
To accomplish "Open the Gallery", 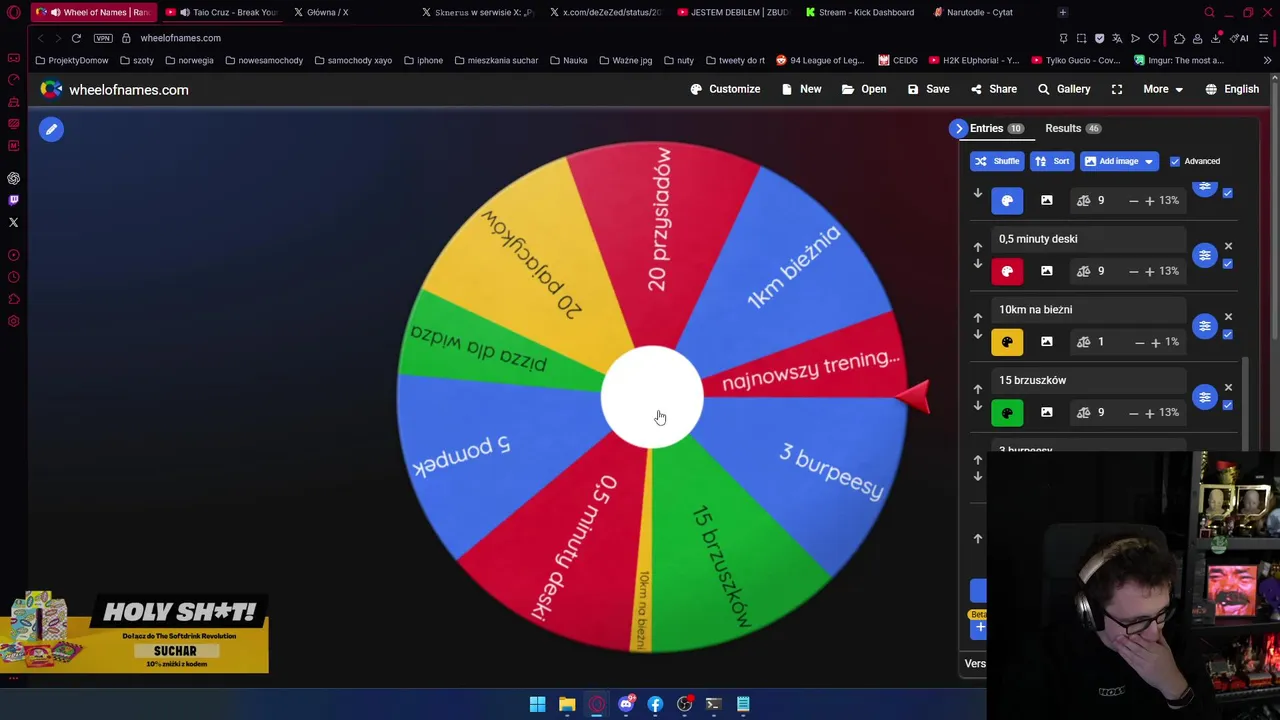I will (1064, 89).
